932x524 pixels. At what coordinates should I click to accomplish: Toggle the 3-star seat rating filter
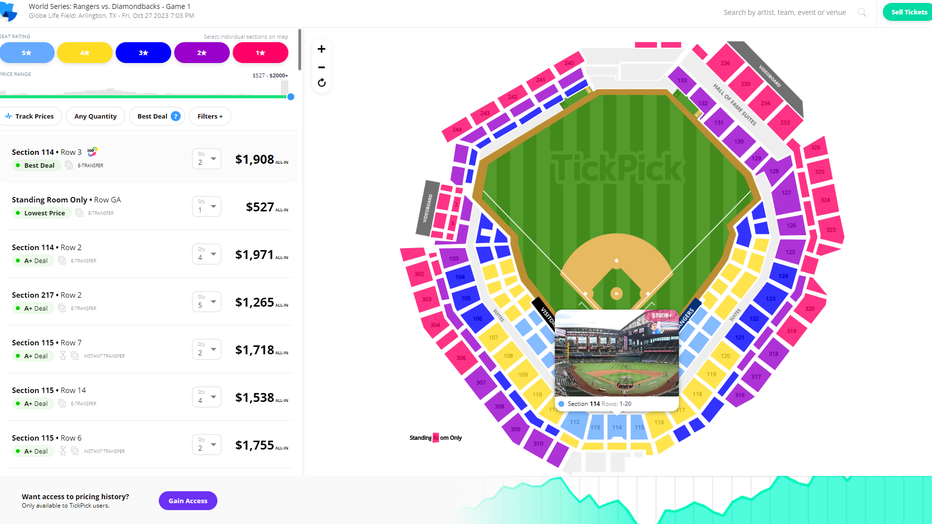pos(143,53)
